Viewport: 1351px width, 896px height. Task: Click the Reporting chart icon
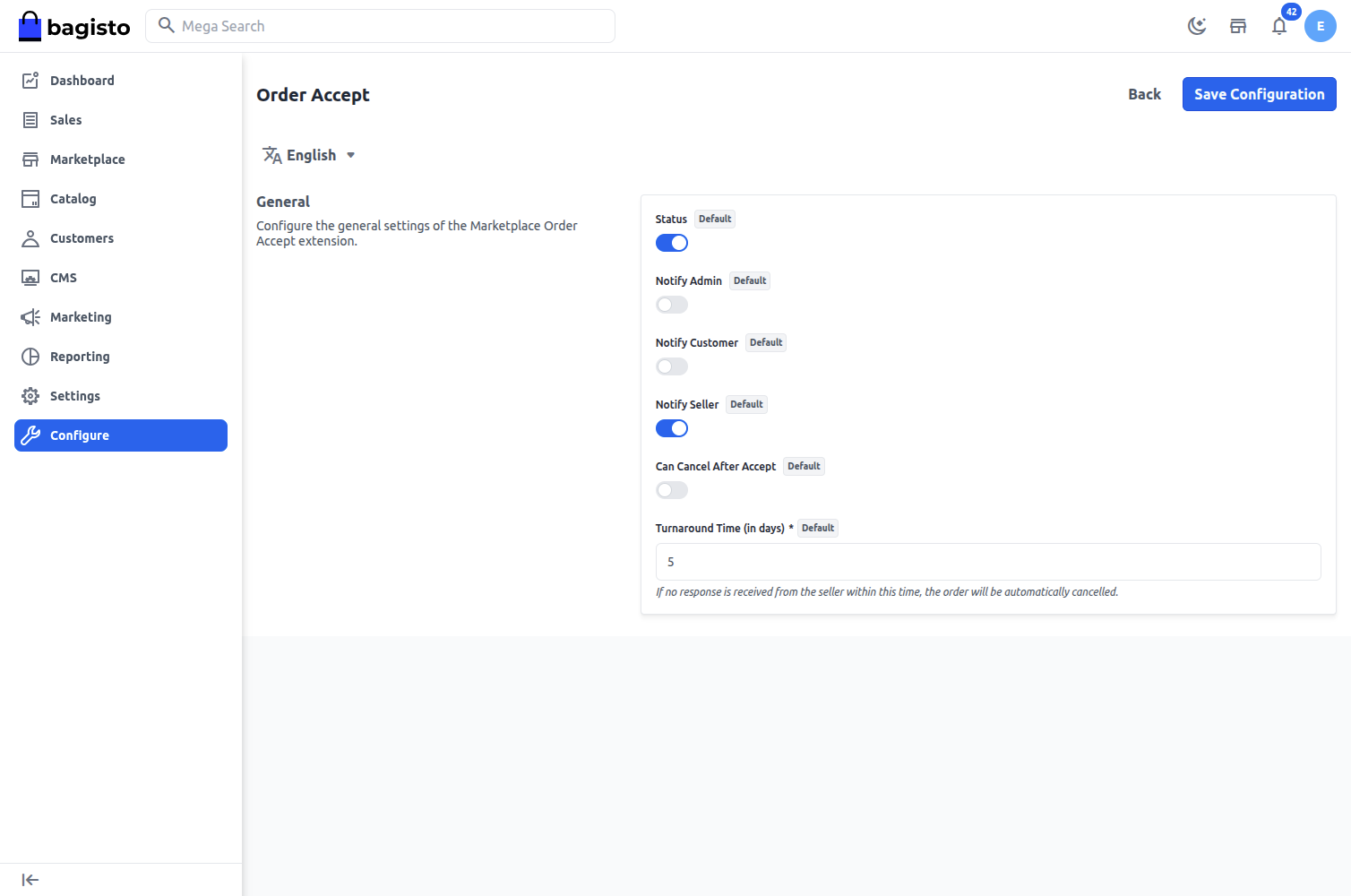click(30, 357)
